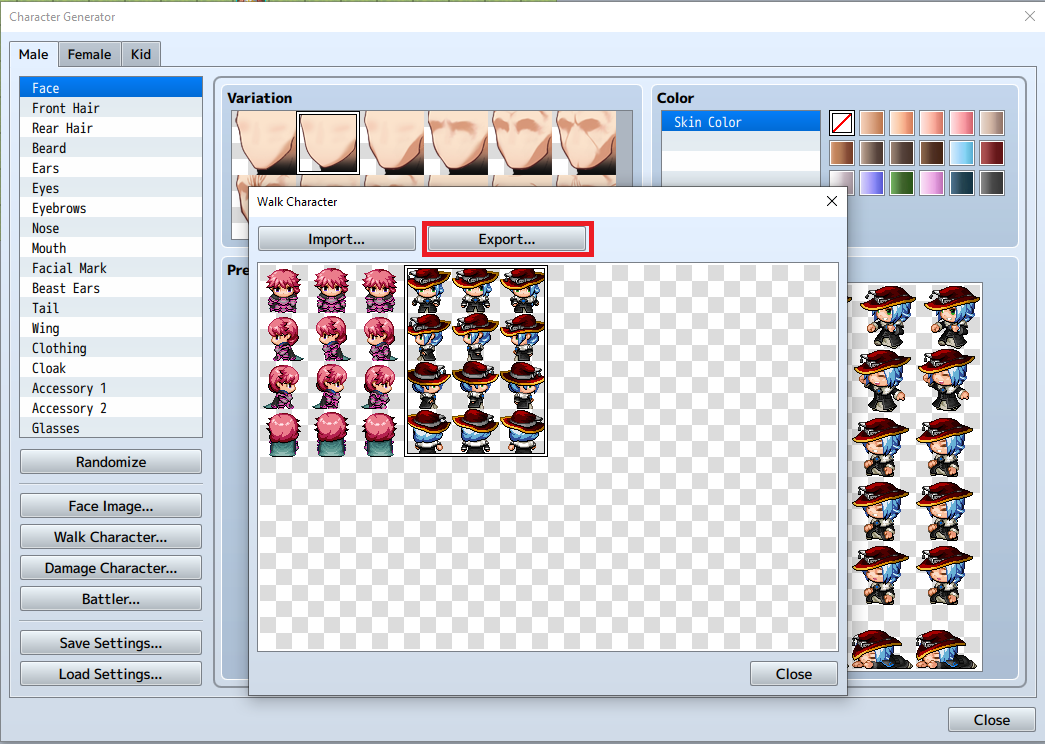Click Import in Walk Character dialog
The width and height of the screenshot is (1045, 744).
pos(337,239)
